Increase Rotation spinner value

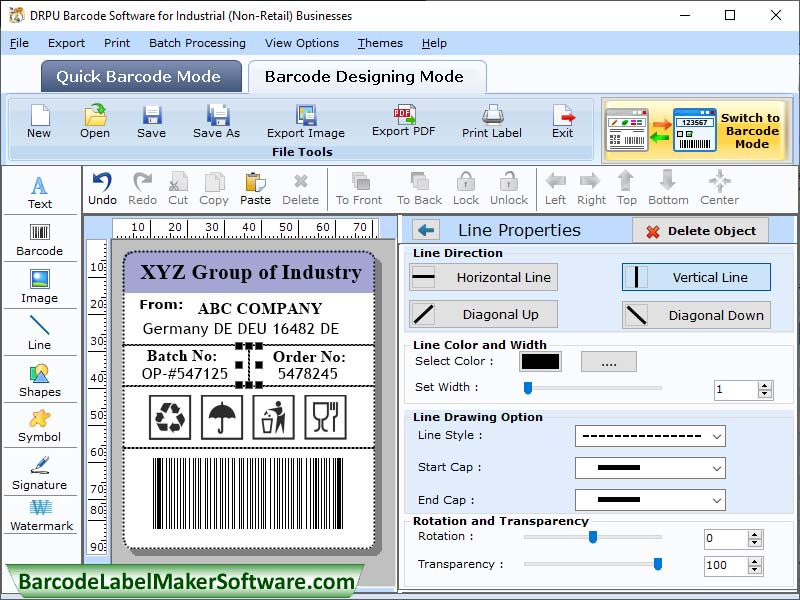coord(755,534)
